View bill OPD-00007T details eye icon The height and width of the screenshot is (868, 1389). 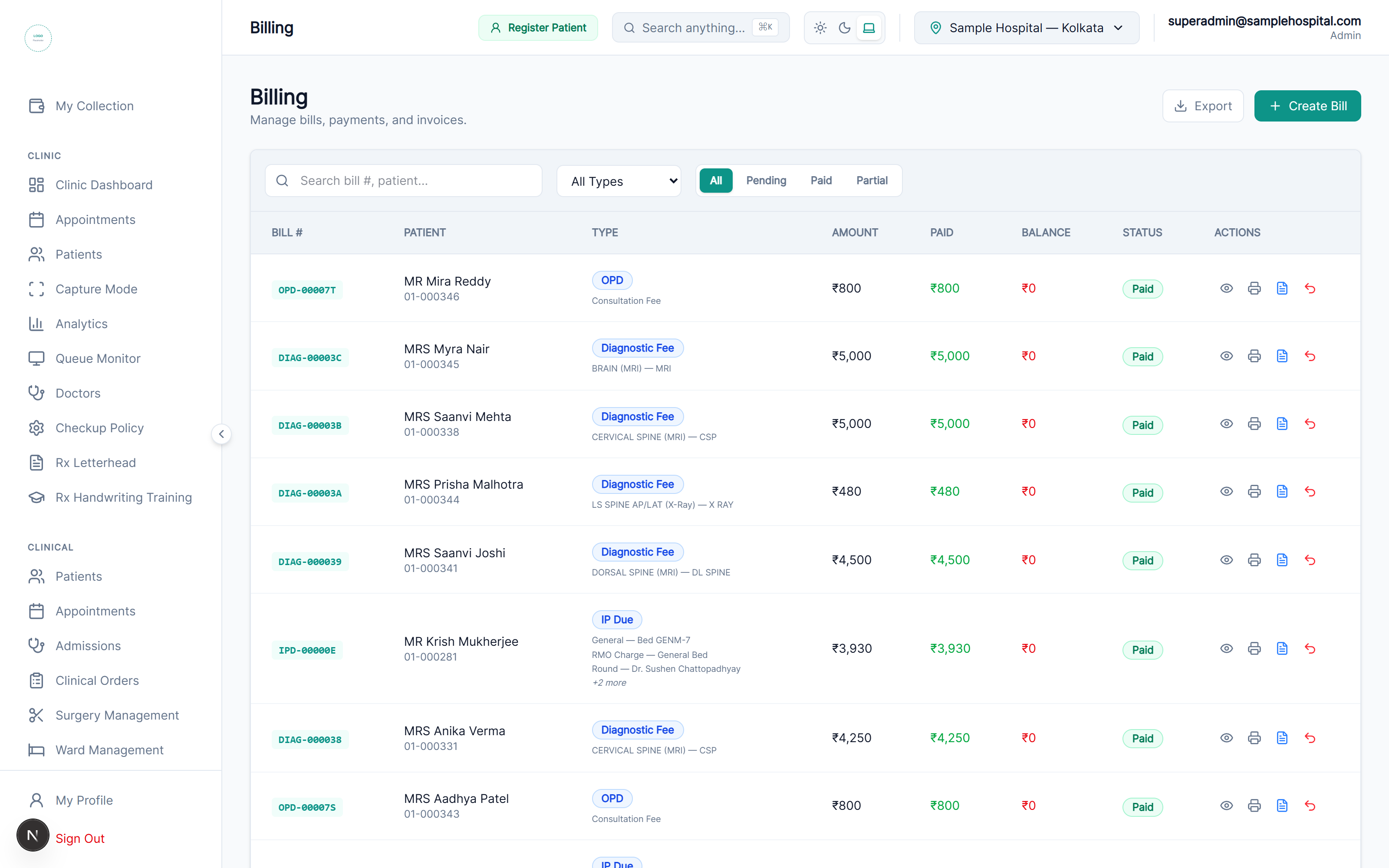click(x=1226, y=288)
